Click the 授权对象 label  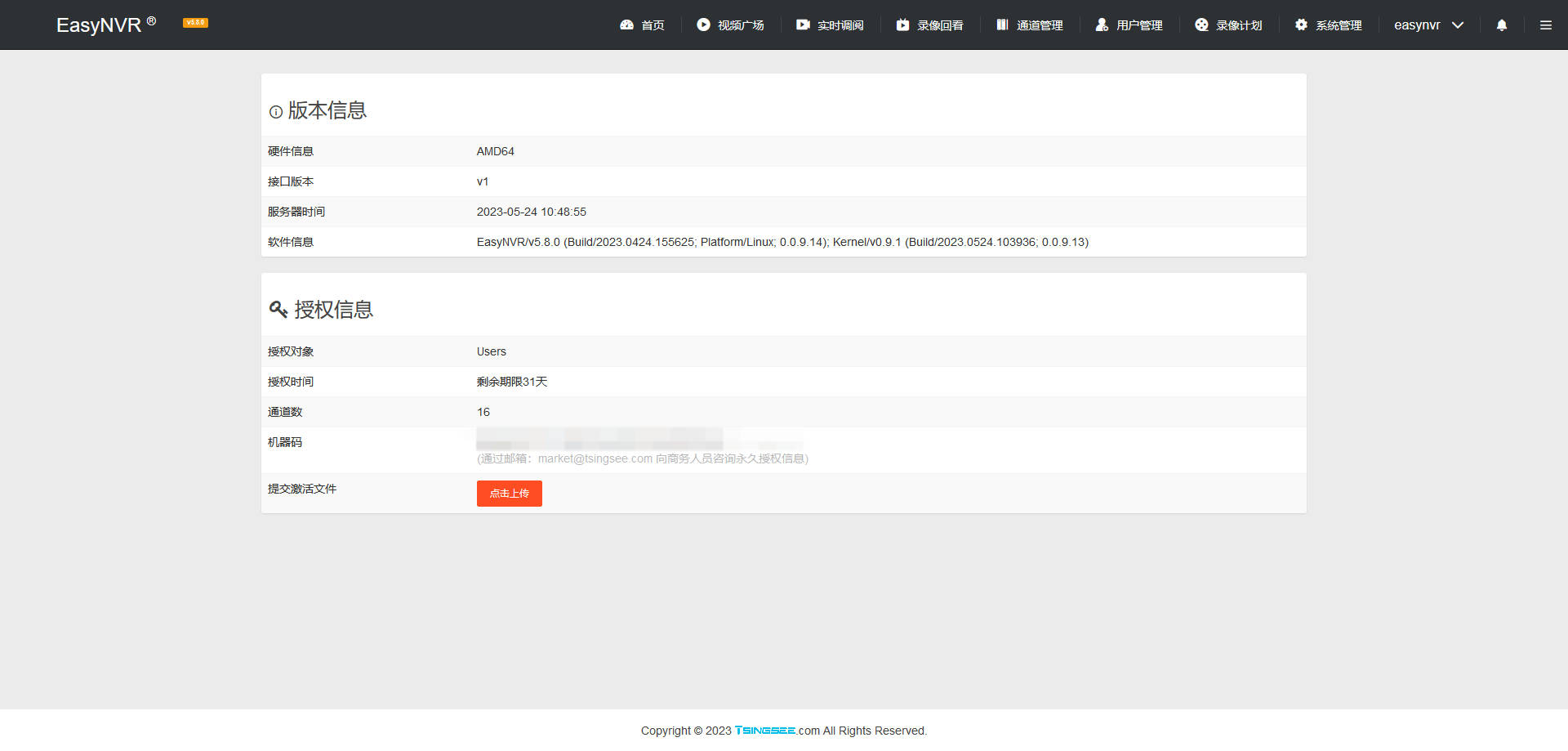coord(291,351)
